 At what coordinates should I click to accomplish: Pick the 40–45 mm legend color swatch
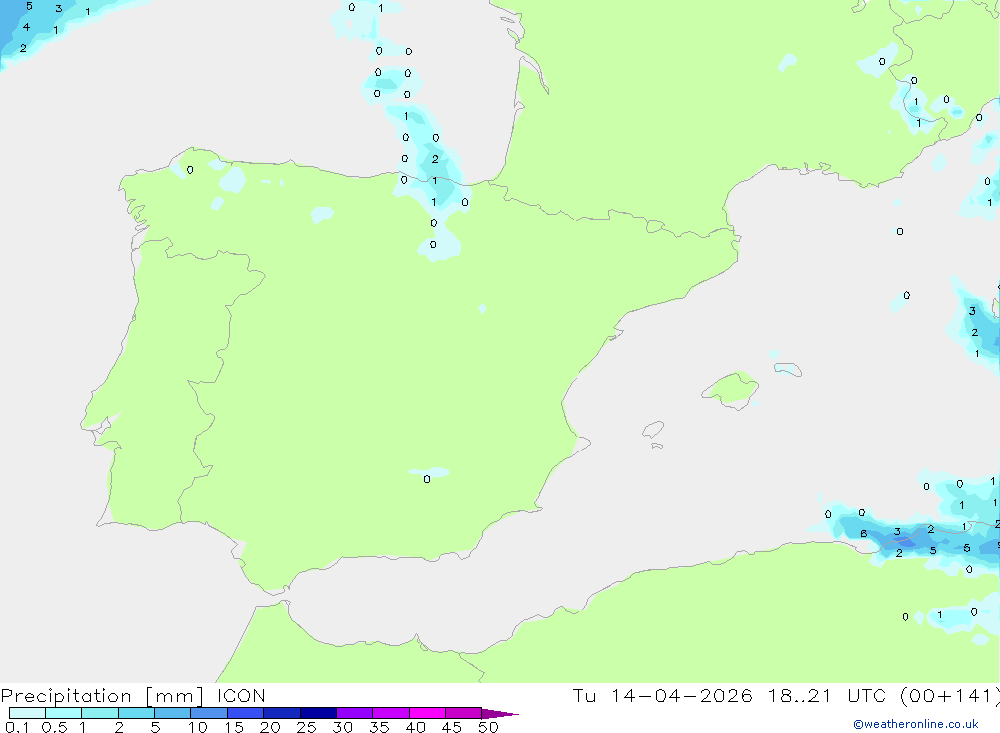427,713
